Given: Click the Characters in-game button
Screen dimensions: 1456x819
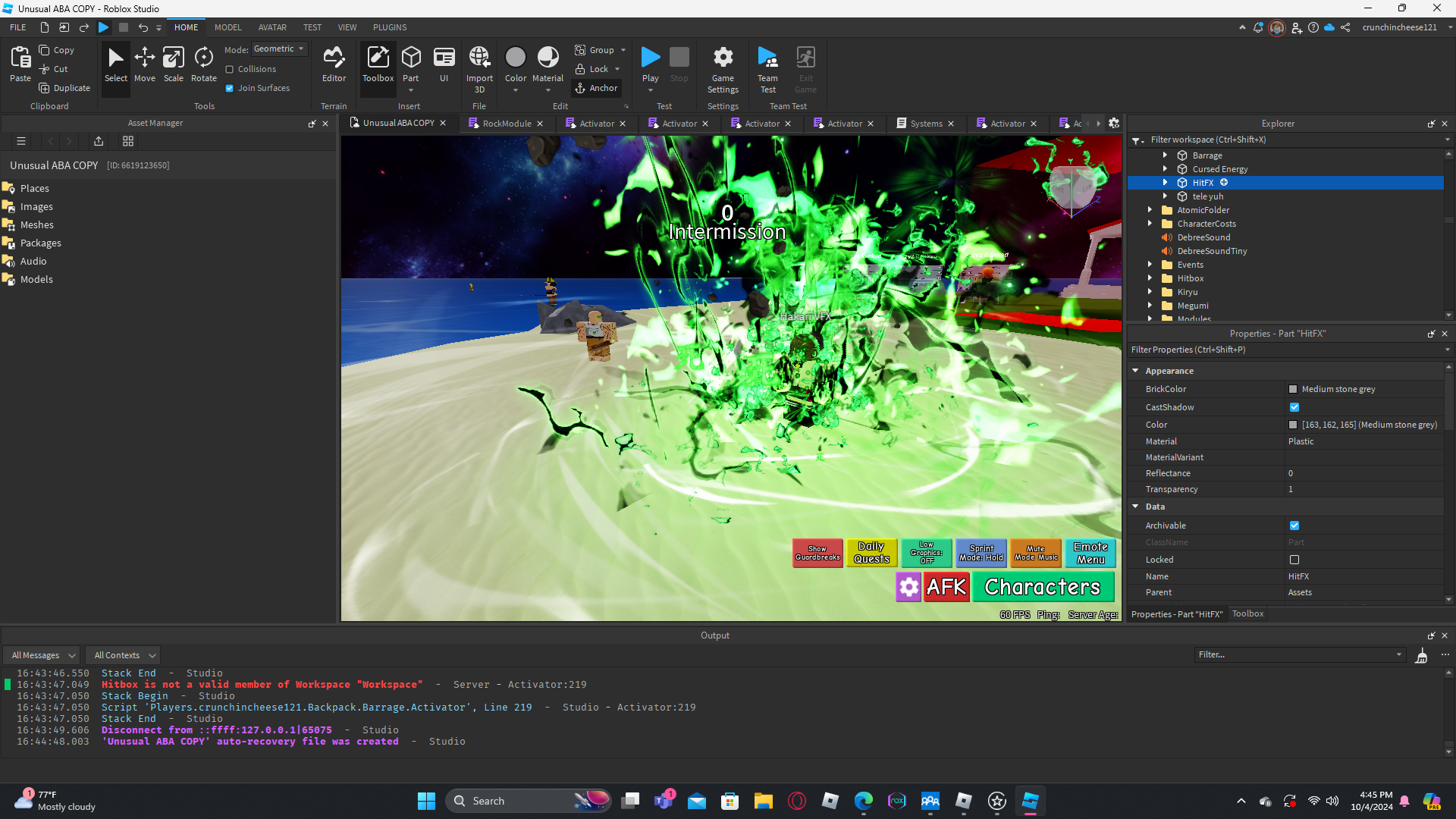Looking at the screenshot, I should click(x=1043, y=587).
